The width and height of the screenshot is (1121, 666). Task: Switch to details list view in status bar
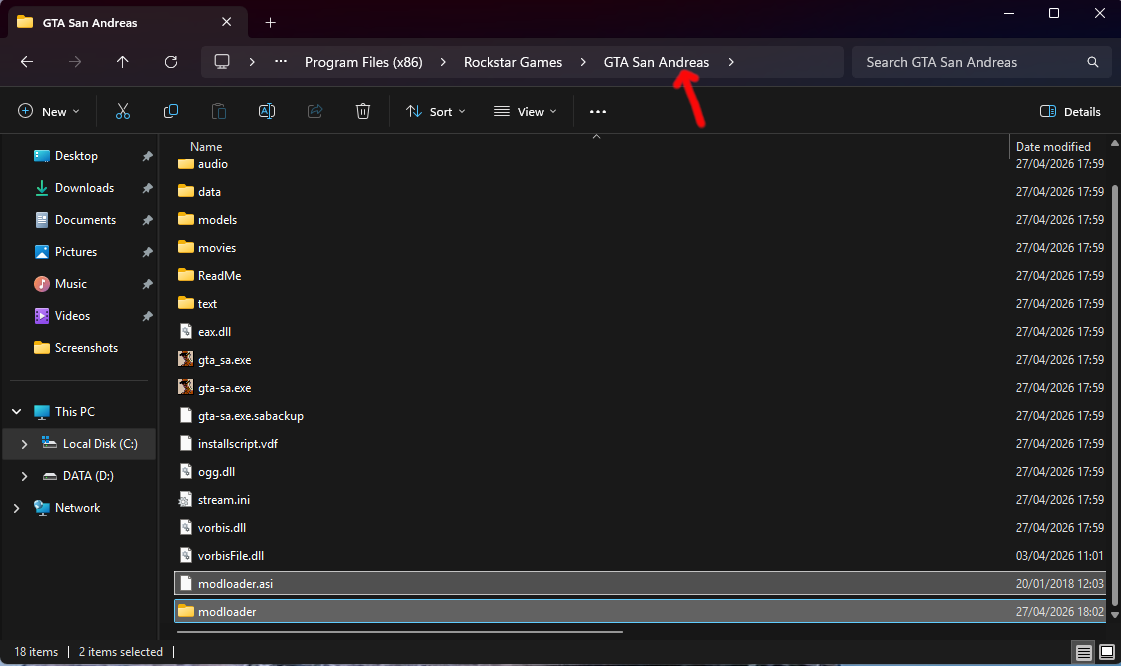click(1084, 652)
